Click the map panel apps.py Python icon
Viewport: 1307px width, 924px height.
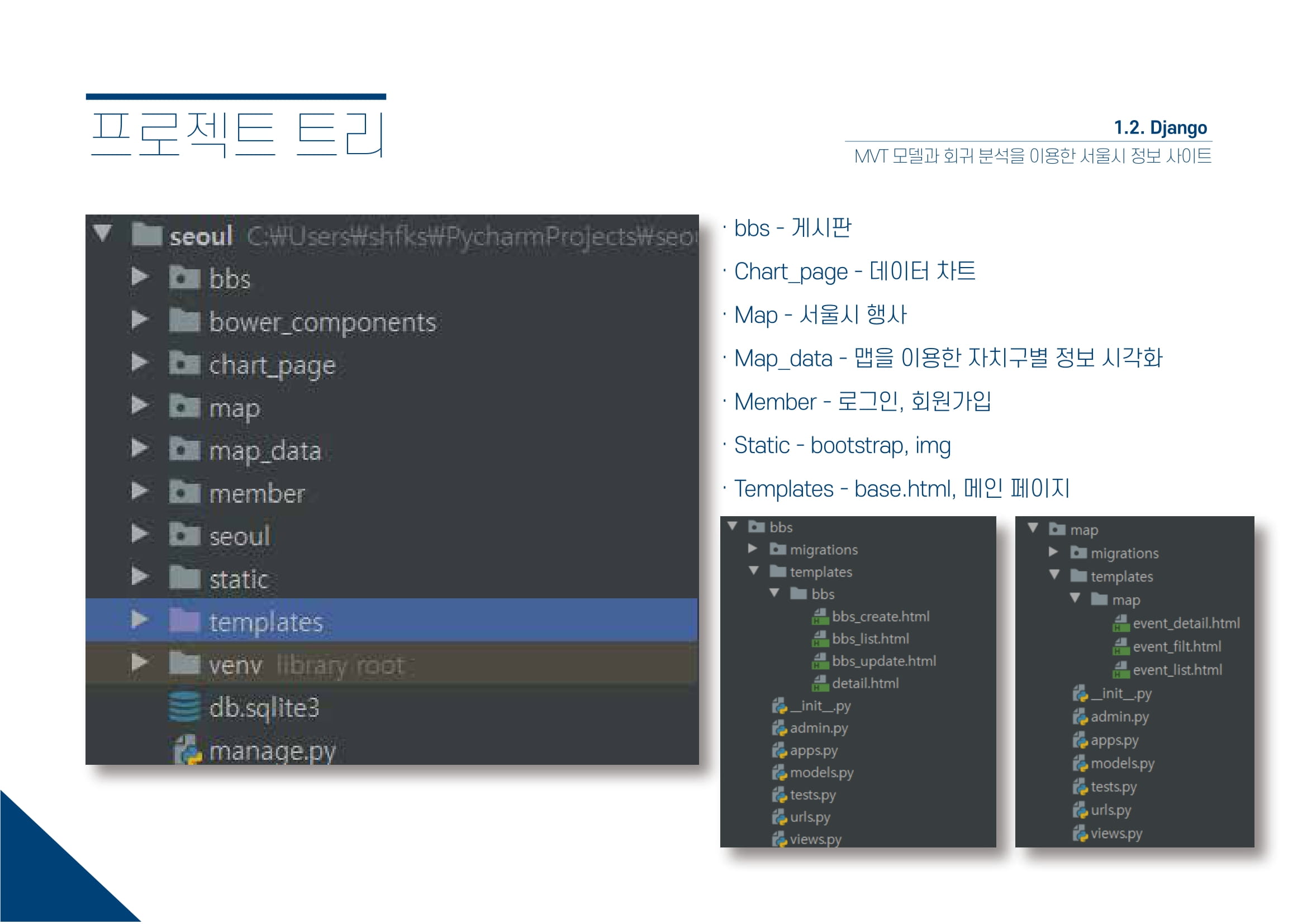pos(1081,740)
